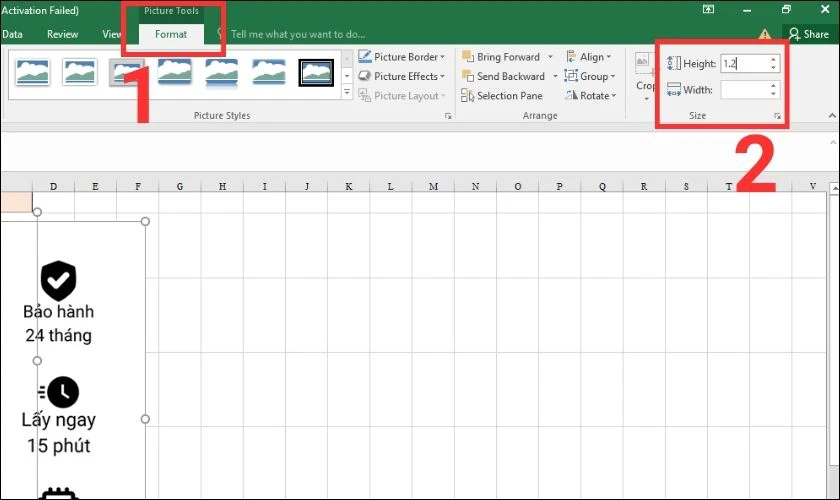Open the Group dropdown
Viewport: 840px width, 500px height.
pyautogui.click(x=590, y=76)
